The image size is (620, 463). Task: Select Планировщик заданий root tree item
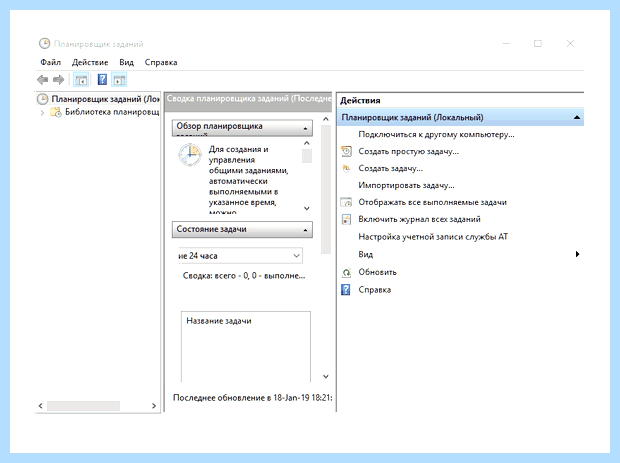pyautogui.click(x=105, y=99)
